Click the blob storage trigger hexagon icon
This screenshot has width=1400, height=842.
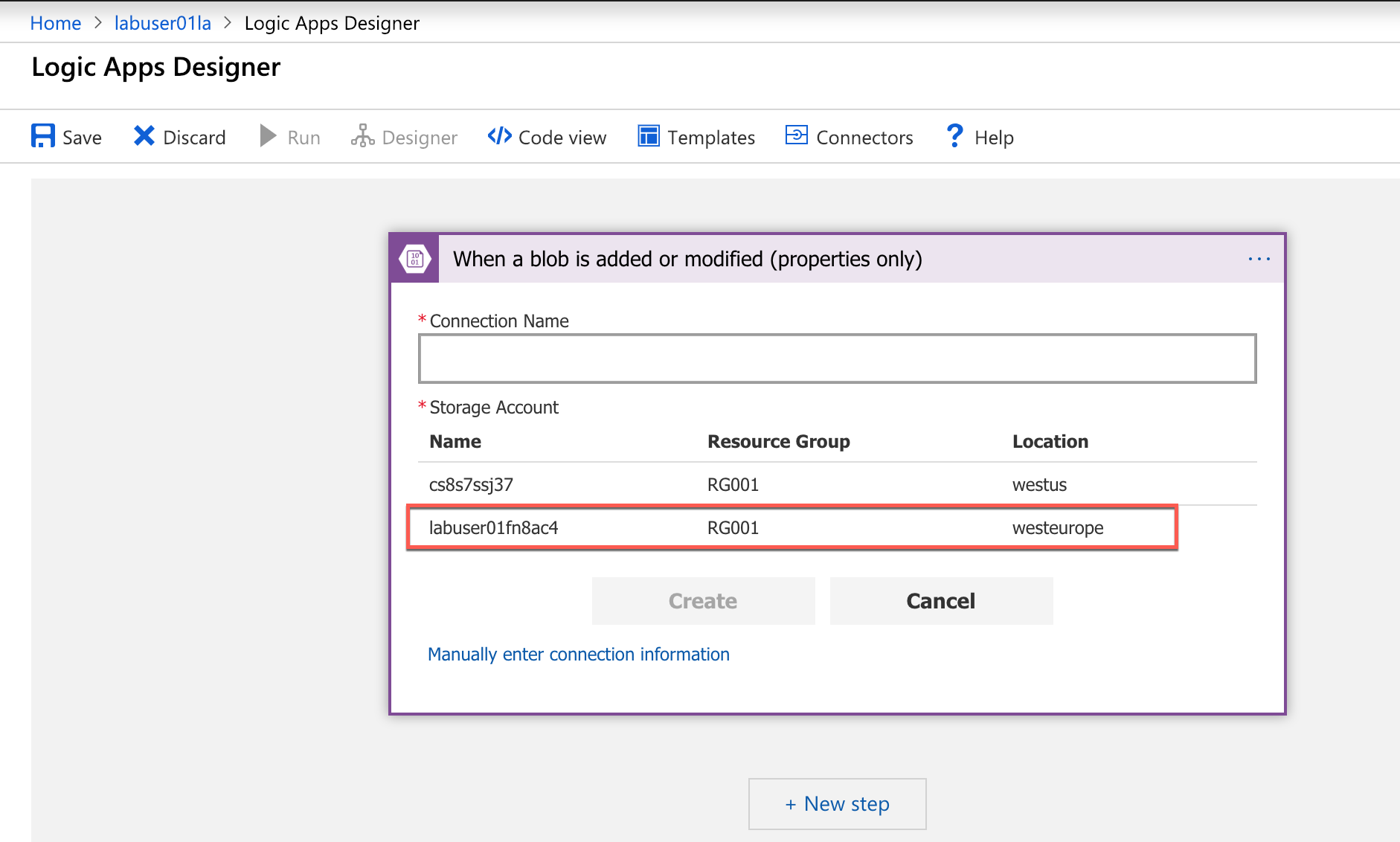[415, 259]
